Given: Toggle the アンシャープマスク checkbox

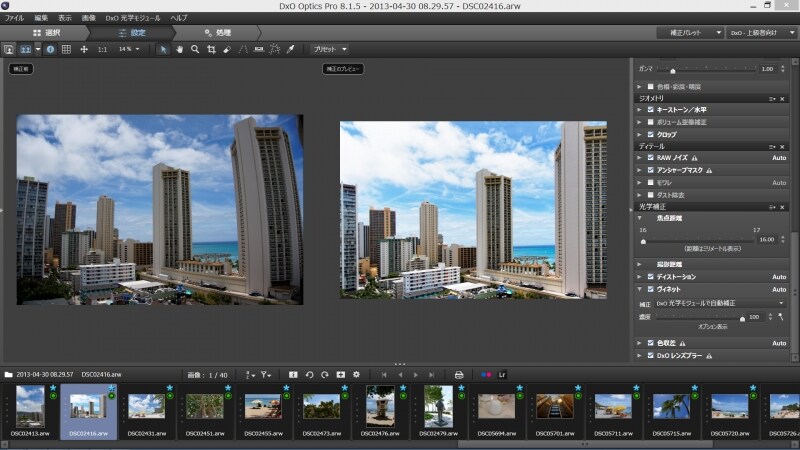Looking at the screenshot, I should 651,170.
